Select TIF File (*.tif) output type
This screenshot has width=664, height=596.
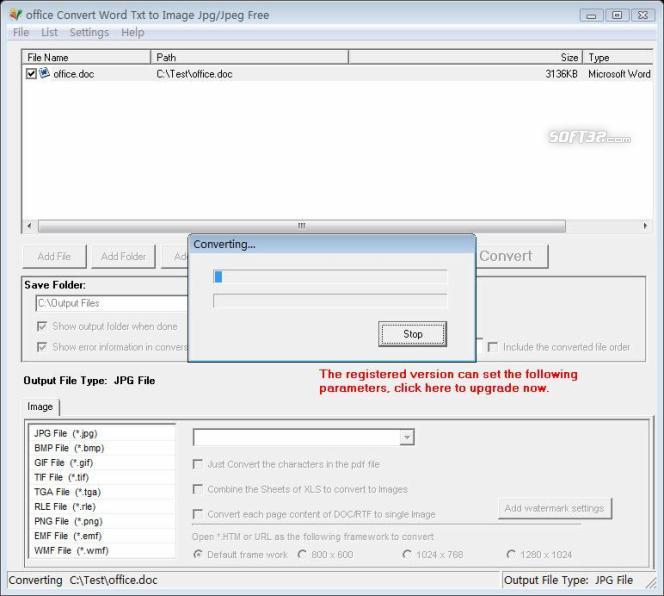coord(102,477)
